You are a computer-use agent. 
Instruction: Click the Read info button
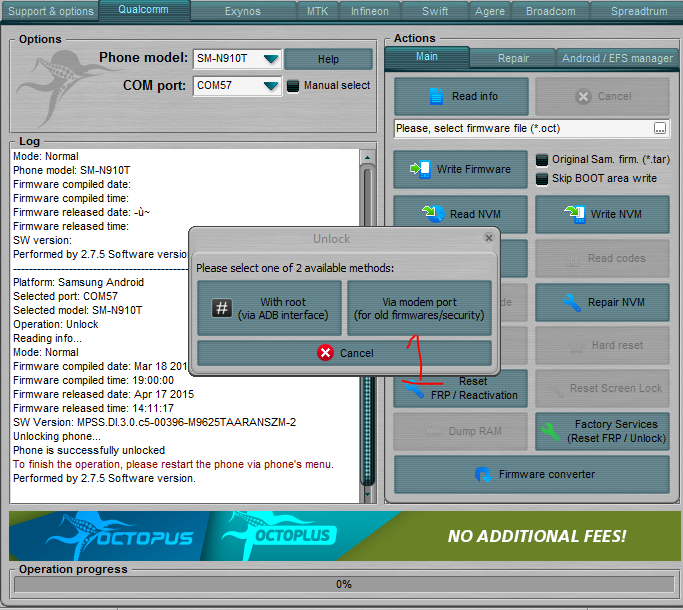click(x=461, y=96)
